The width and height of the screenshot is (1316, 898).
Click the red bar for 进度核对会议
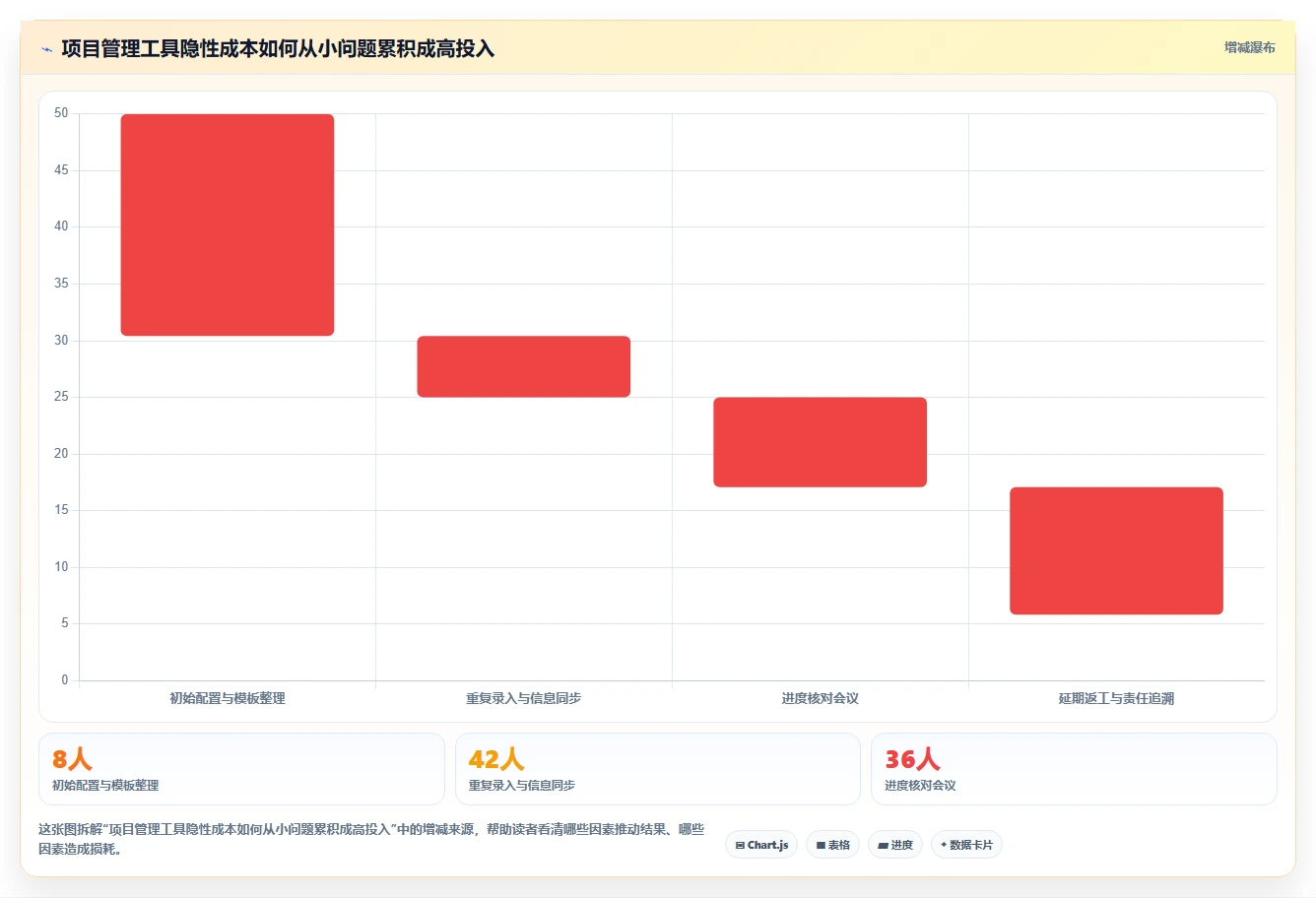point(821,442)
